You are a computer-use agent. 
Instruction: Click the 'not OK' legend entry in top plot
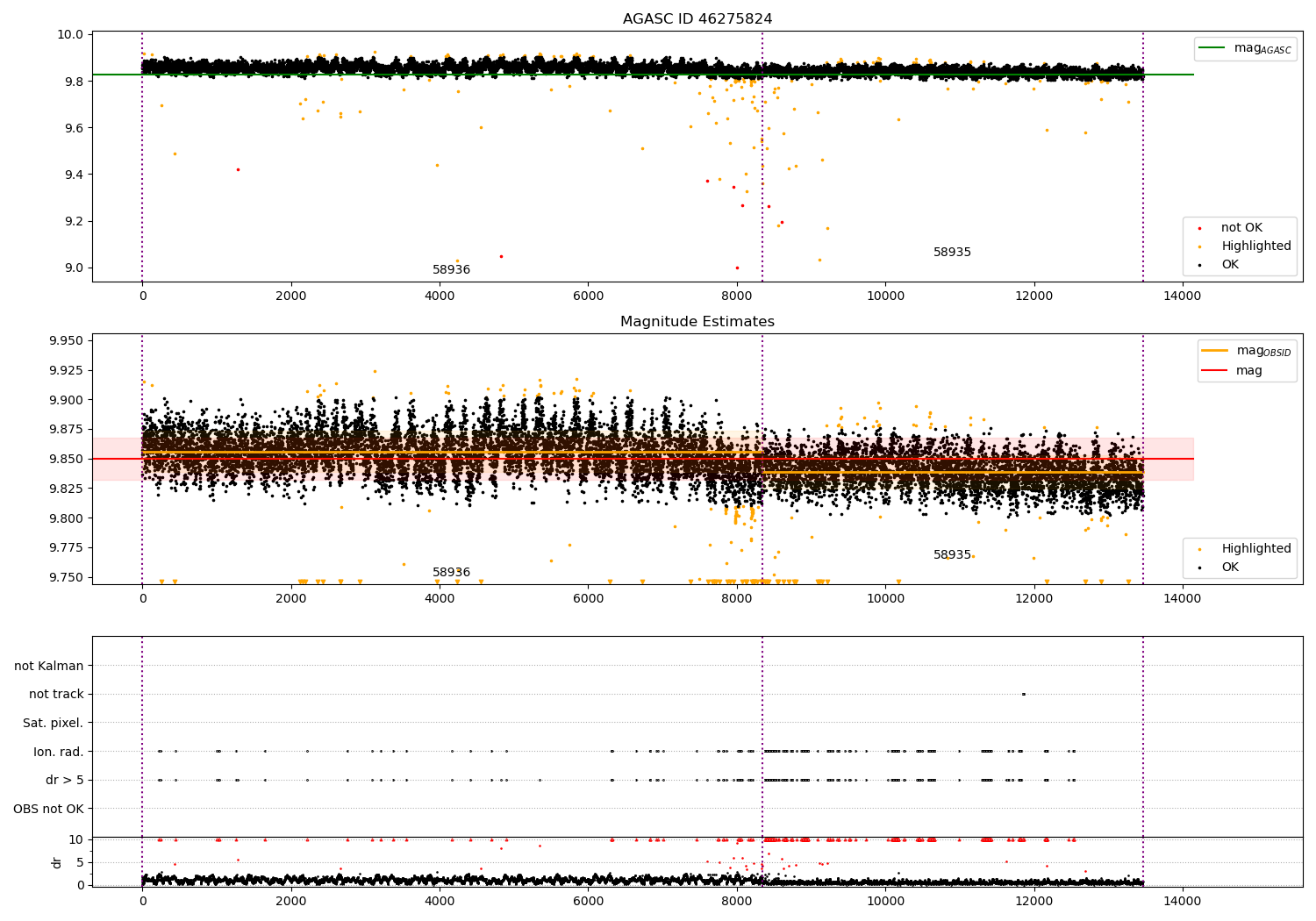tap(1241, 228)
